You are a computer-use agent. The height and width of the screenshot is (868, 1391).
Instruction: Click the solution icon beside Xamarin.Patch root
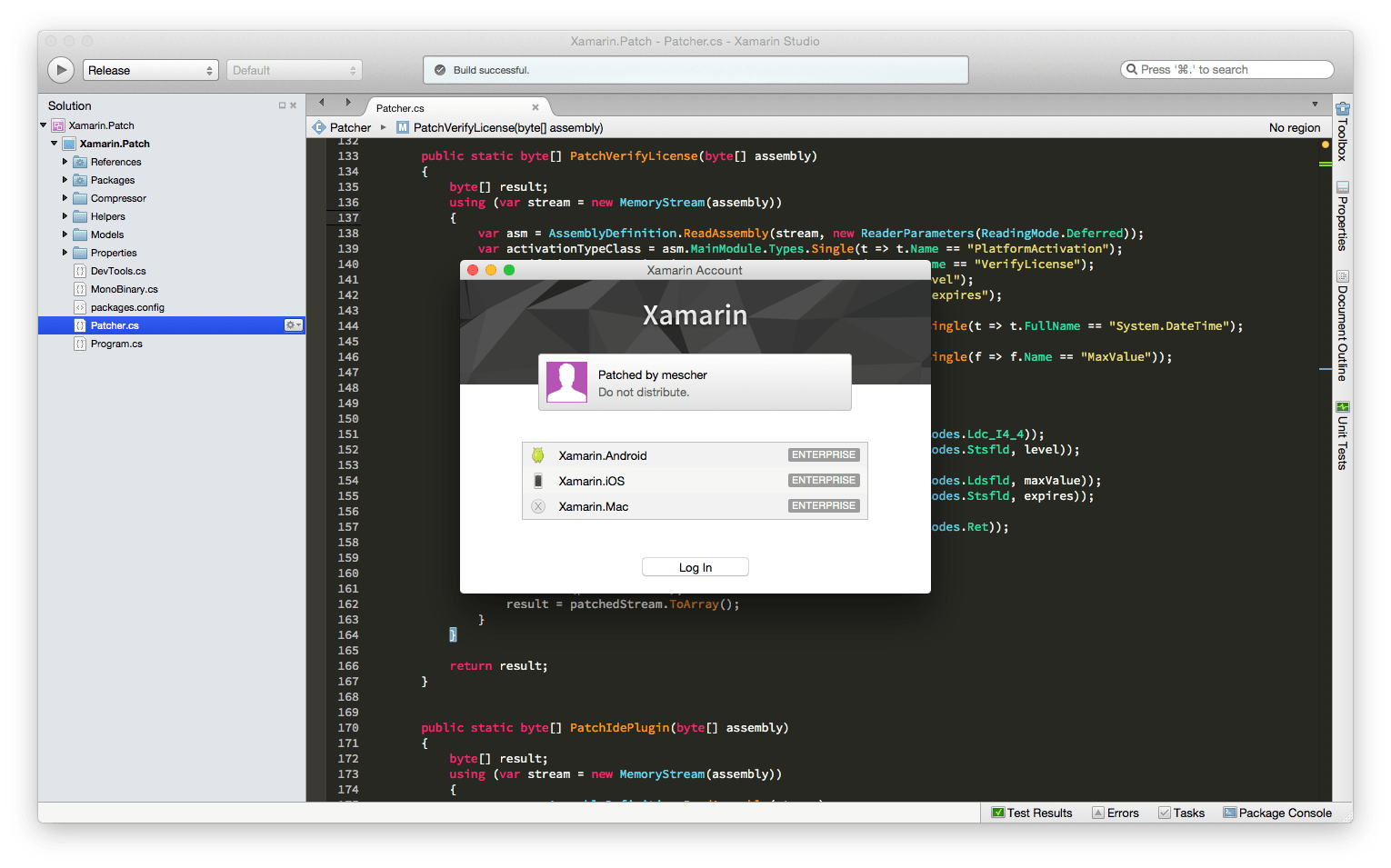tap(58, 125)
